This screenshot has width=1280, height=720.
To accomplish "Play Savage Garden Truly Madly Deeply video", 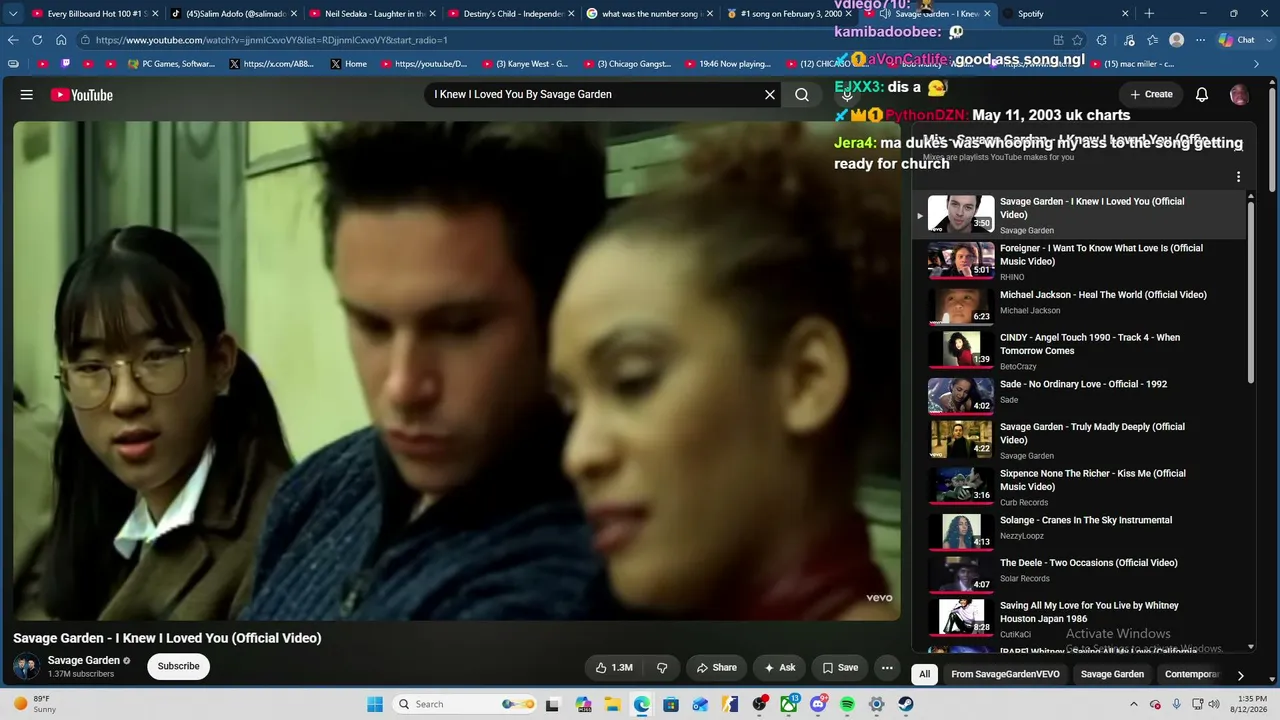I will point(1080,440).
